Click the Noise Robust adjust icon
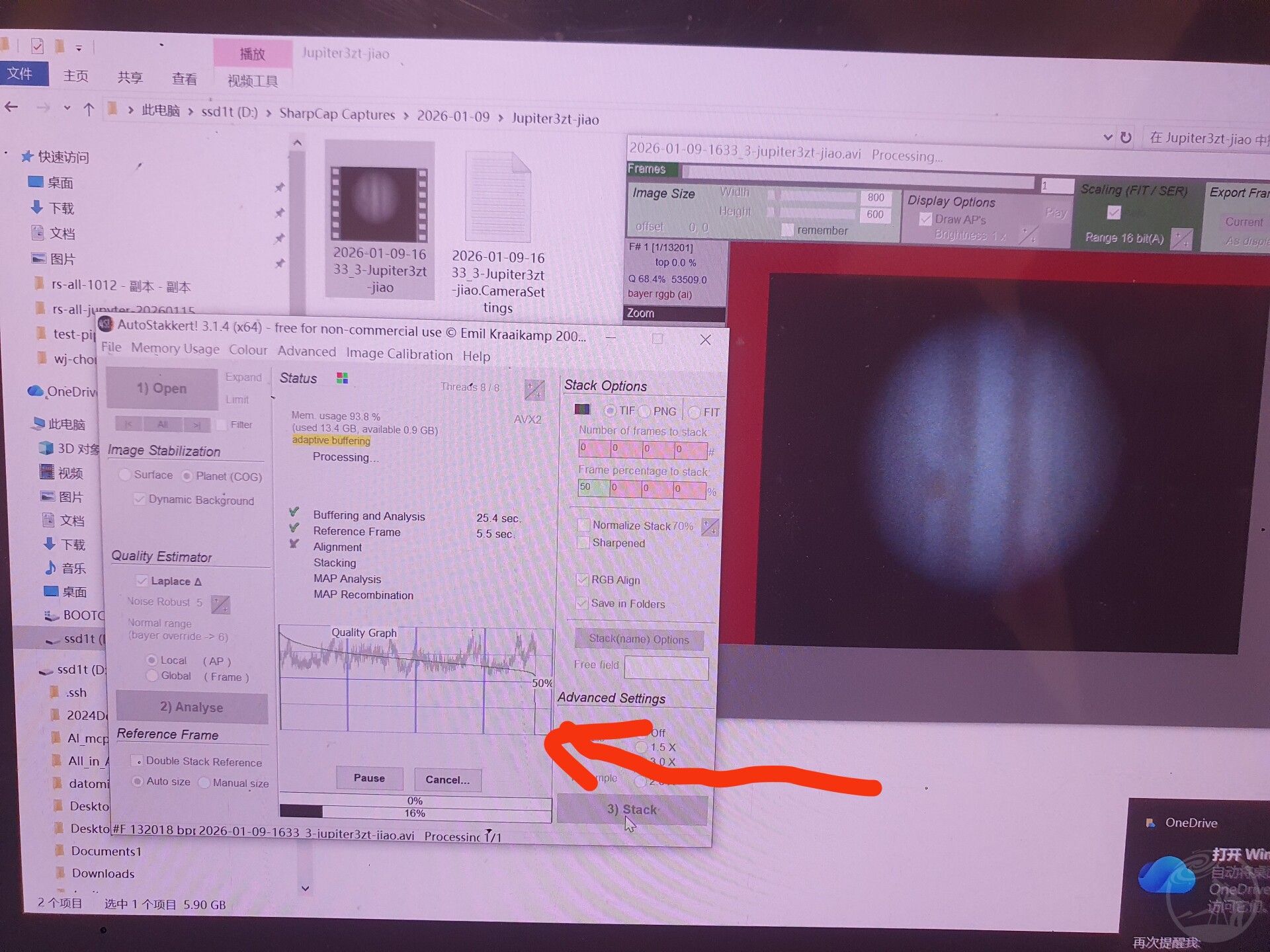1270x952 pixels. tap(220, 604)
